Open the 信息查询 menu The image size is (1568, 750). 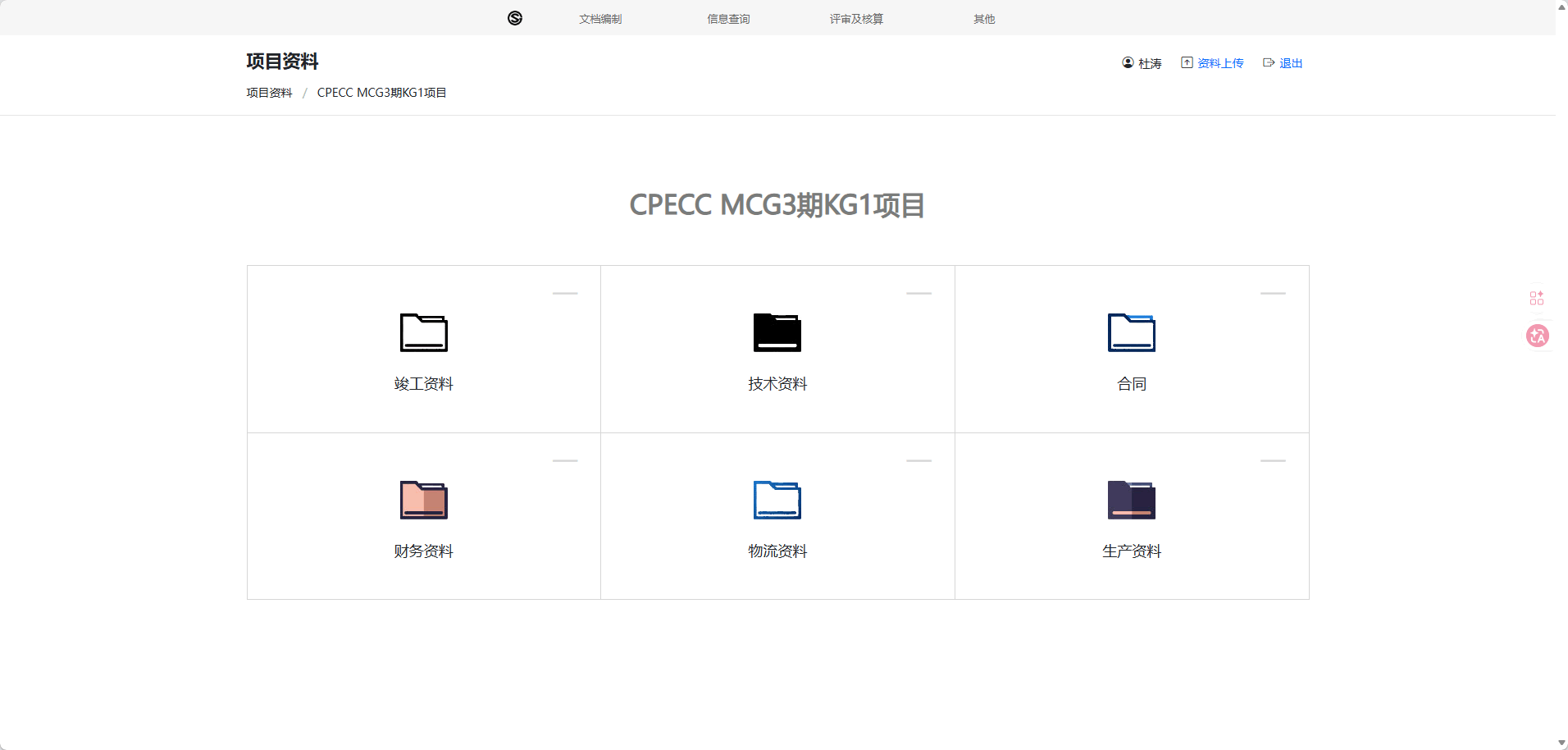[x=728, y=19]
